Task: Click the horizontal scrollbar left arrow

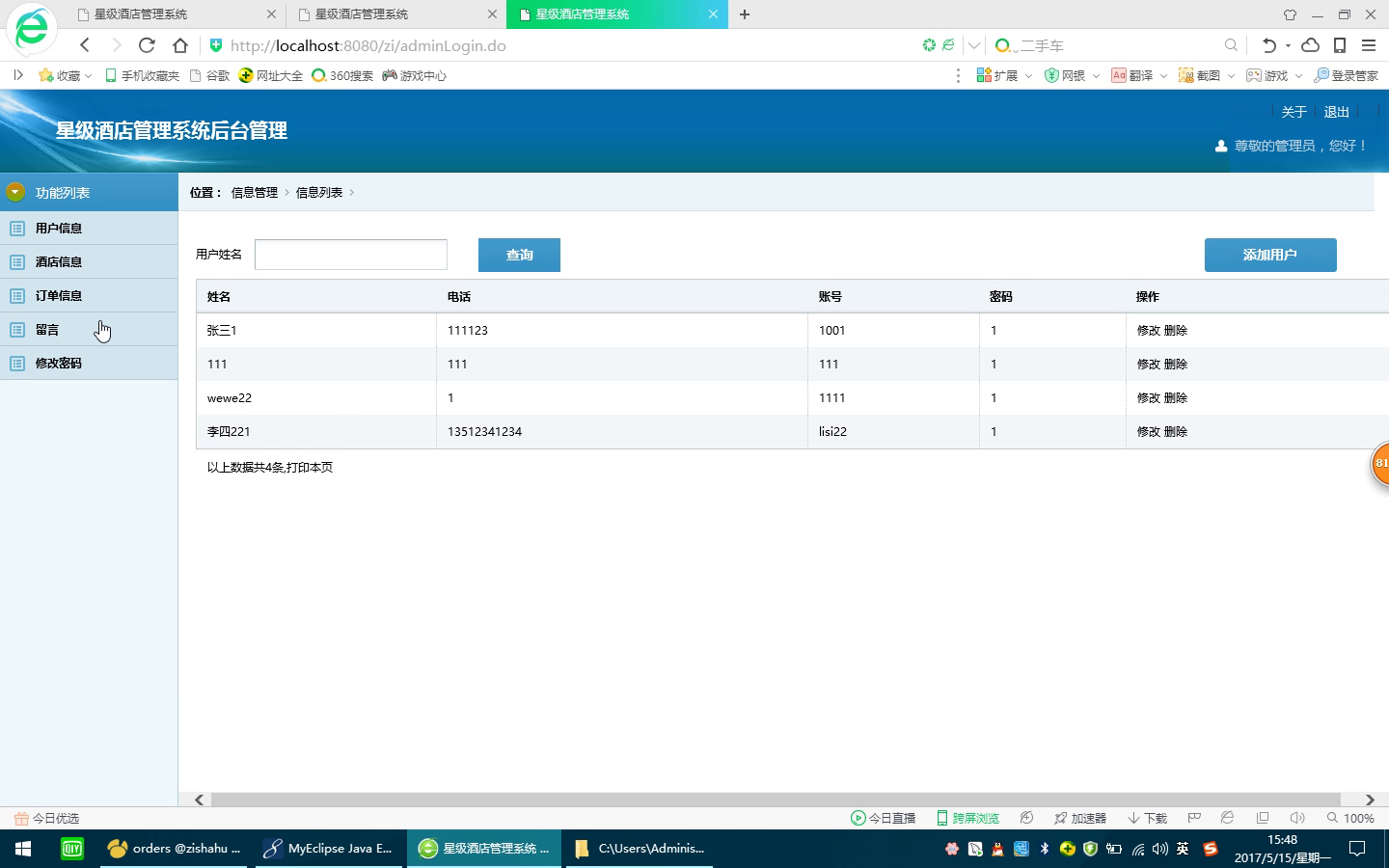Action: click(x=200, y=800)
